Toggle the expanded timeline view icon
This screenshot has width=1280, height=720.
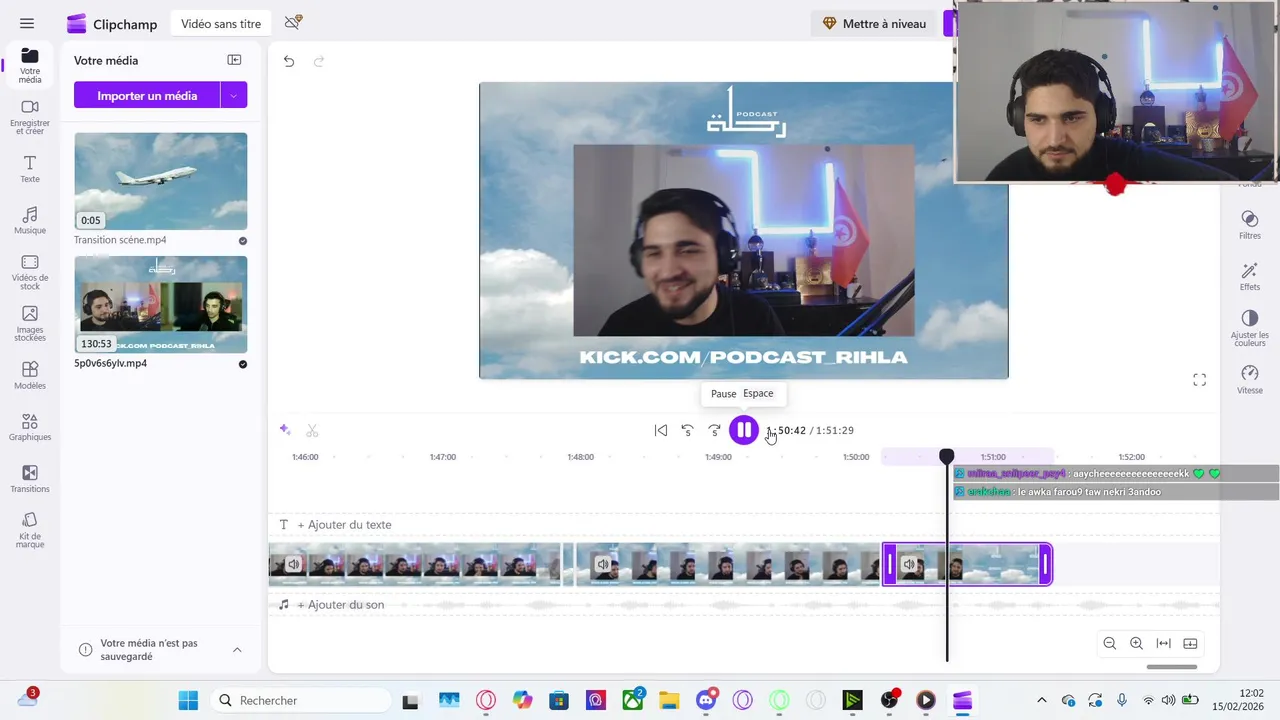point(1190,643)
